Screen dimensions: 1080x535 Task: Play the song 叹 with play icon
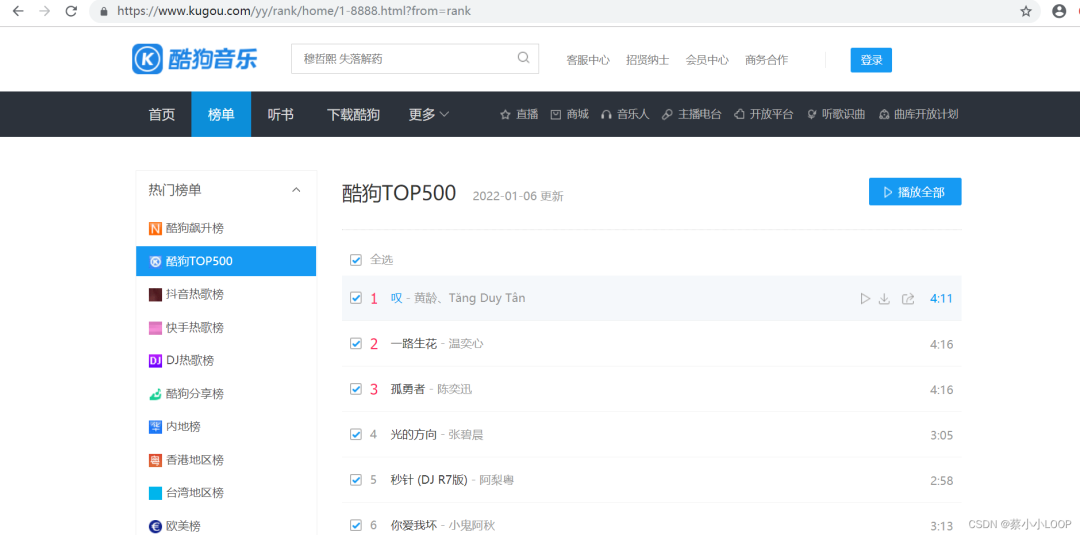[x=865, y=299]
